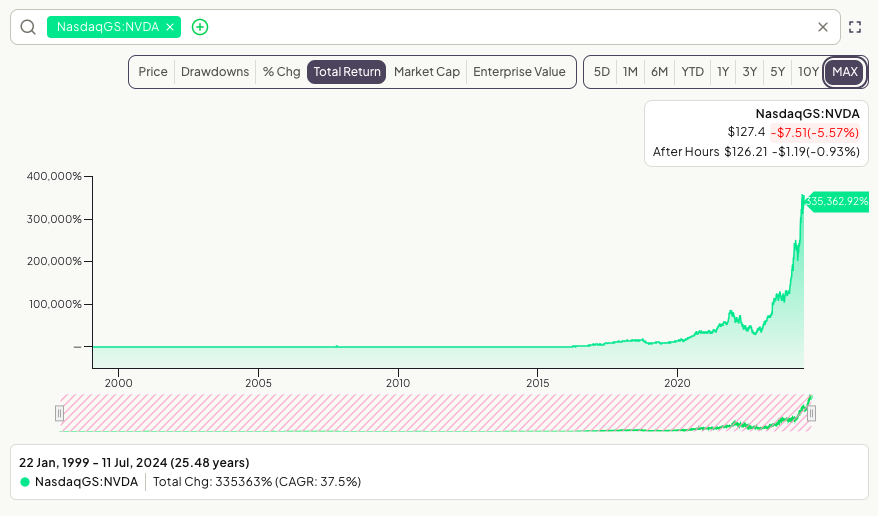This screenshot has height=516, width=878.
Task: Grab the left range slider handle
Action: (x=59, y=414)
